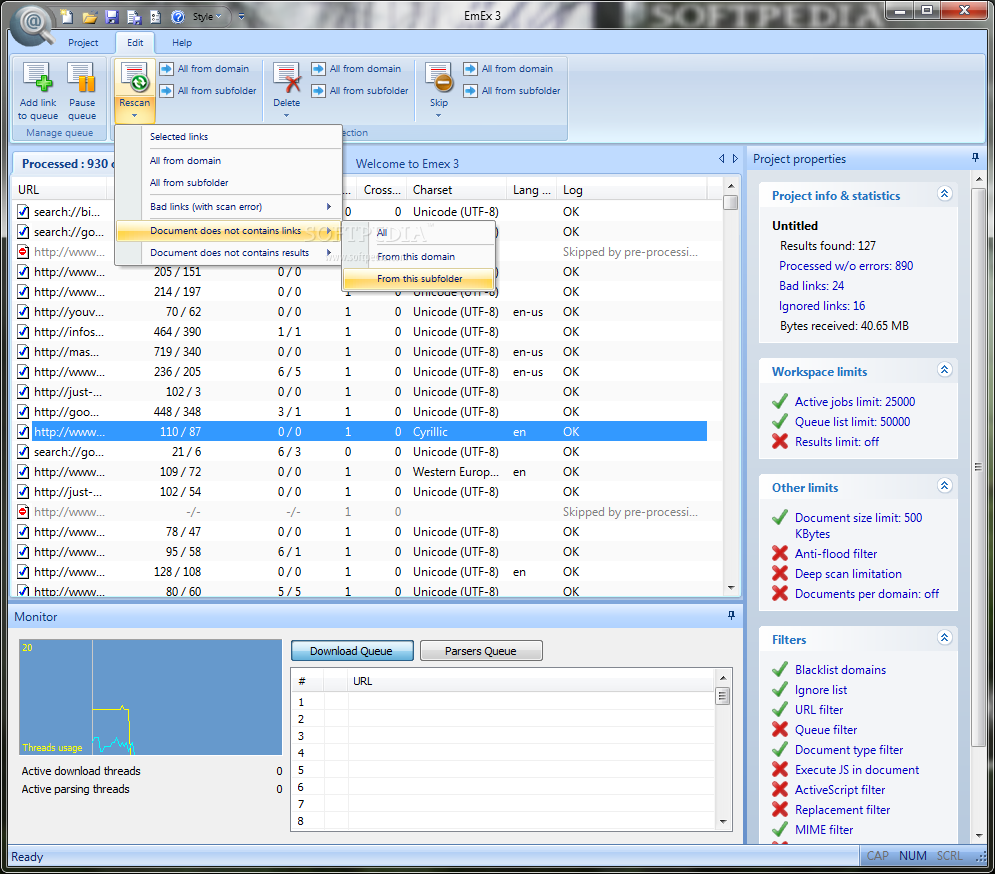
Task: Open the Skip dropdown arrow
Action: (438, 116)
